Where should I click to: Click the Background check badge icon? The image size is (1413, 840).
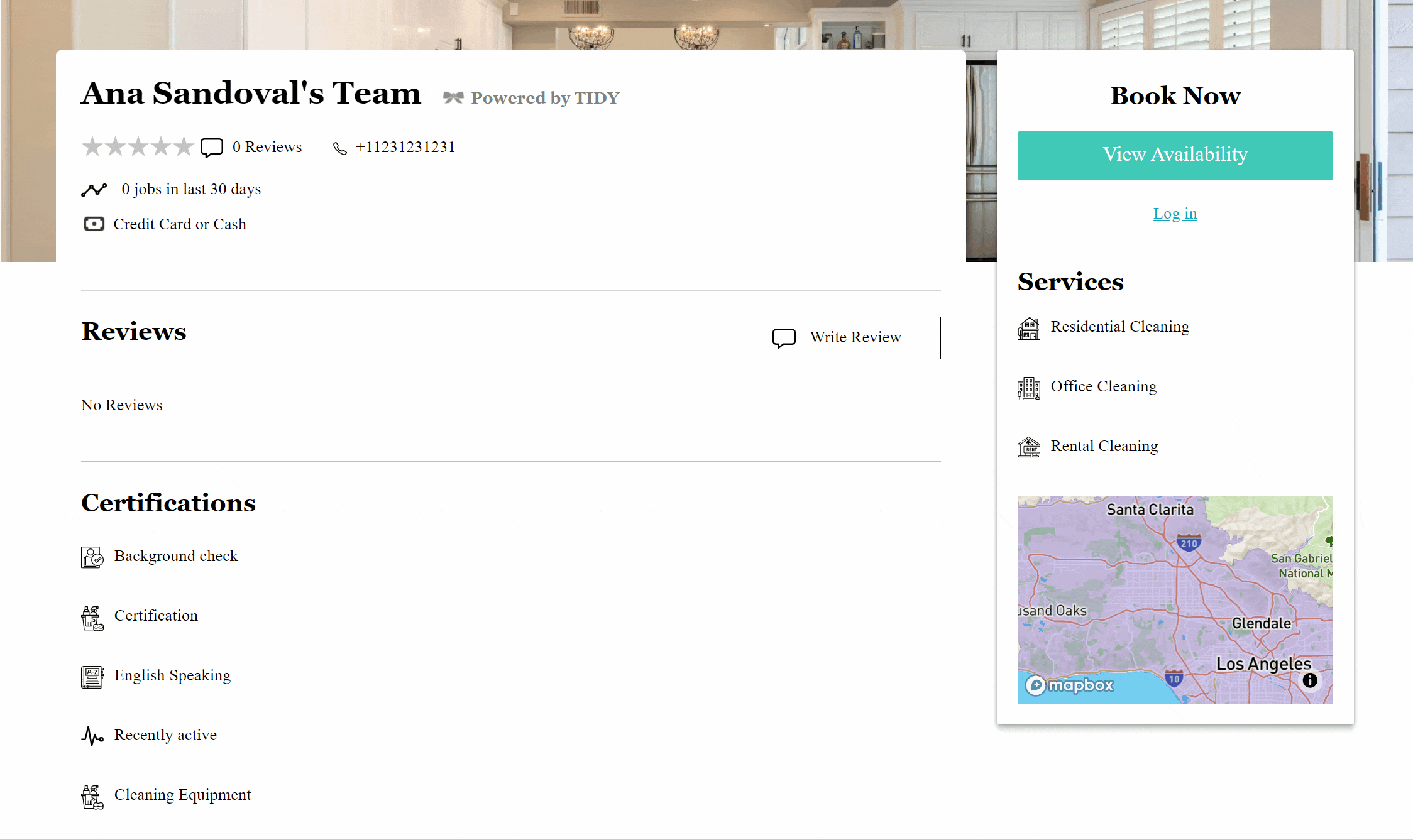(x=92, y=557)
